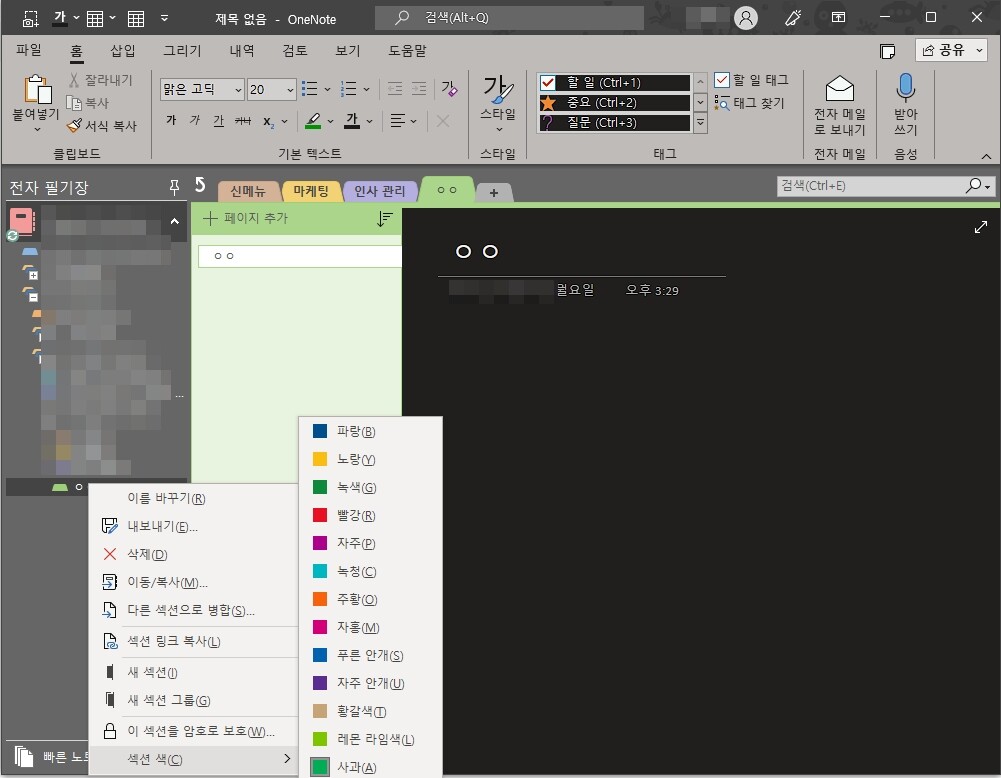Apply Question tag (질문 Ctrl+3)

coord(615,123)
